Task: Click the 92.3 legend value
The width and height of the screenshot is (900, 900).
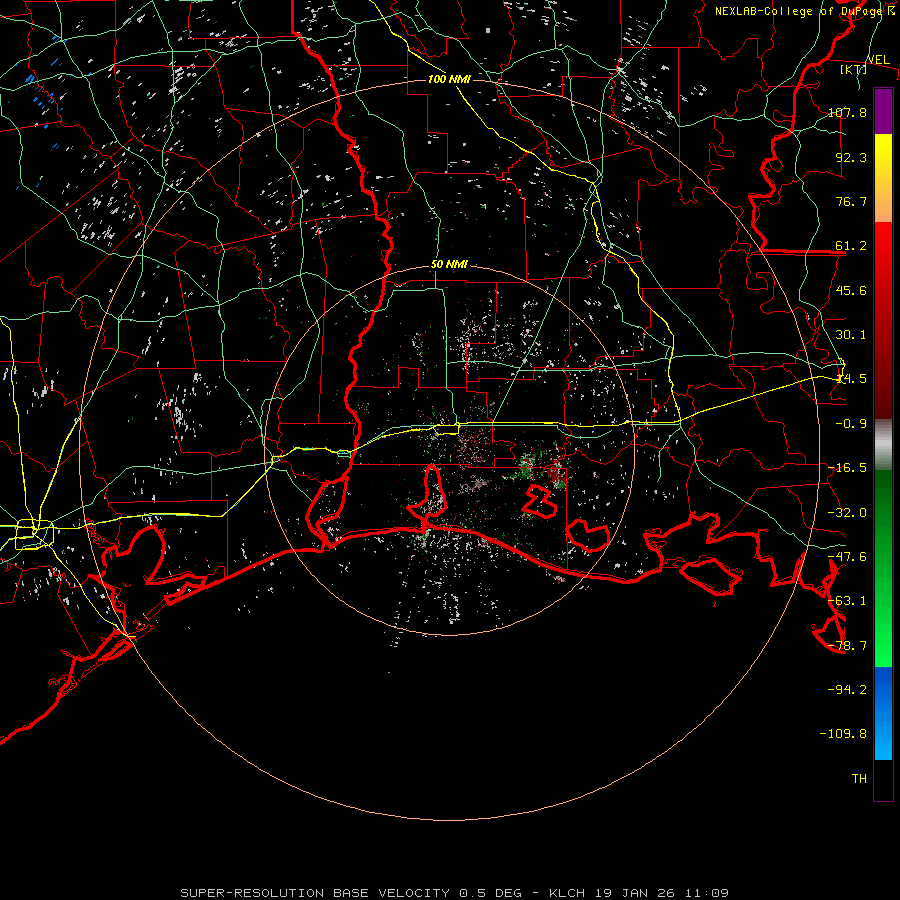Action: point(851,157)
